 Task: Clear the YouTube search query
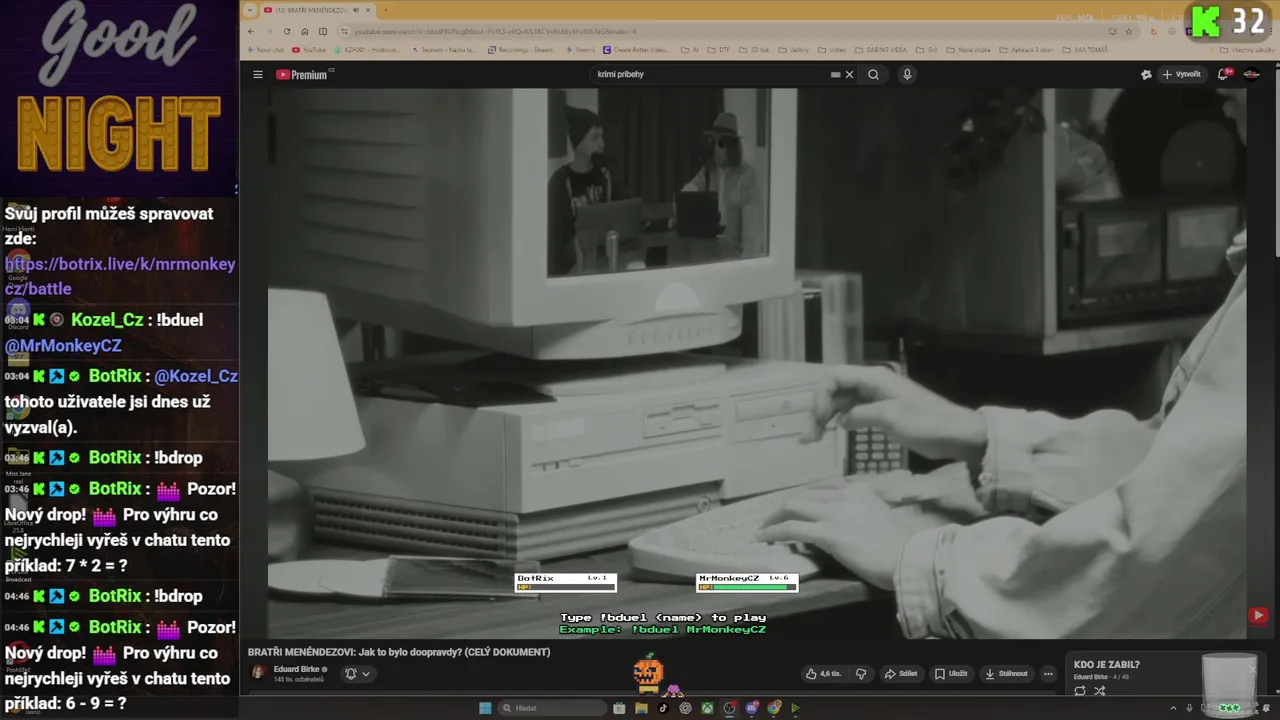click(x=849, y=74)
